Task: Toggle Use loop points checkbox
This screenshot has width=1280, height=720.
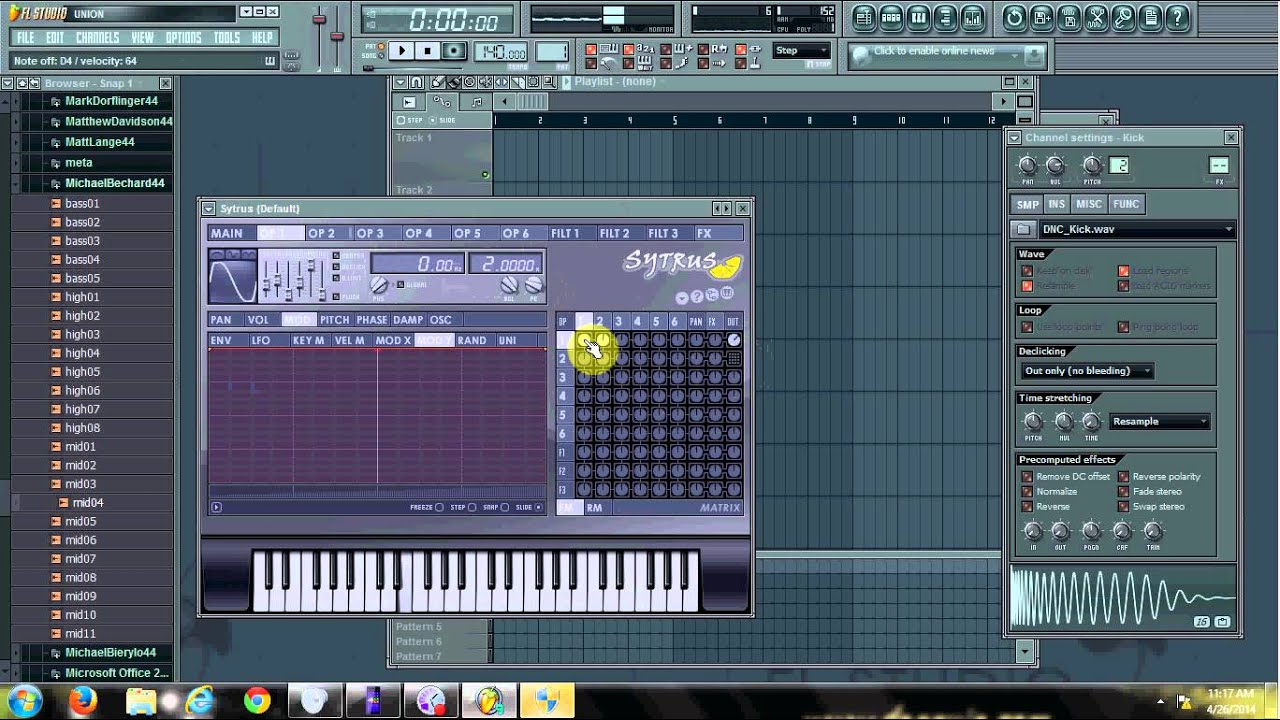Action: click(x=1026, y=327)
